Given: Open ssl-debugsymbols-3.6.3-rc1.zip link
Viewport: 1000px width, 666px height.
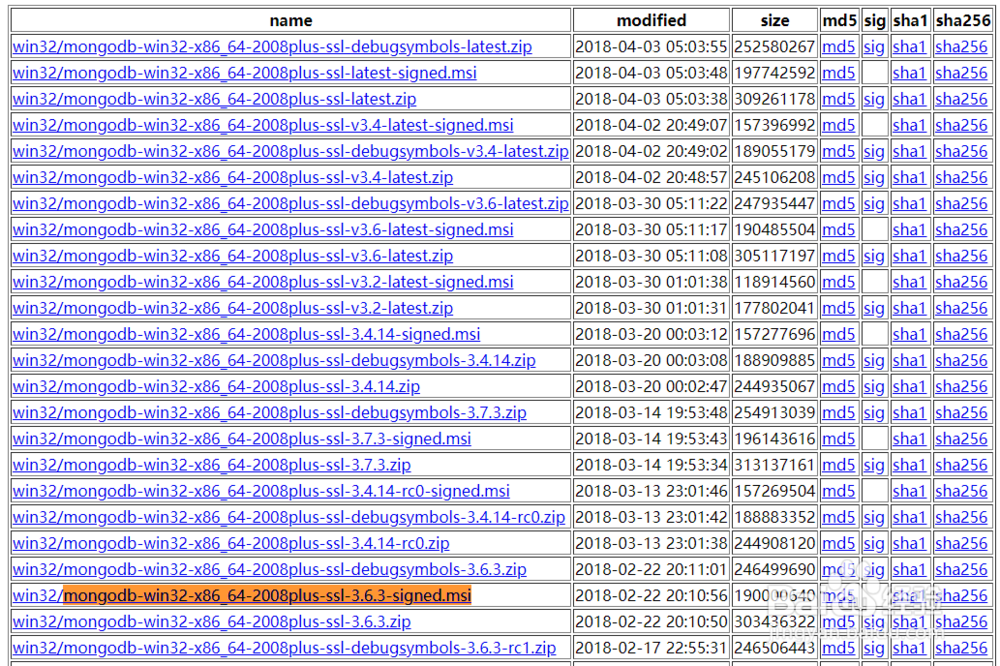Looking at the screenshot, I should click(284, 648).
